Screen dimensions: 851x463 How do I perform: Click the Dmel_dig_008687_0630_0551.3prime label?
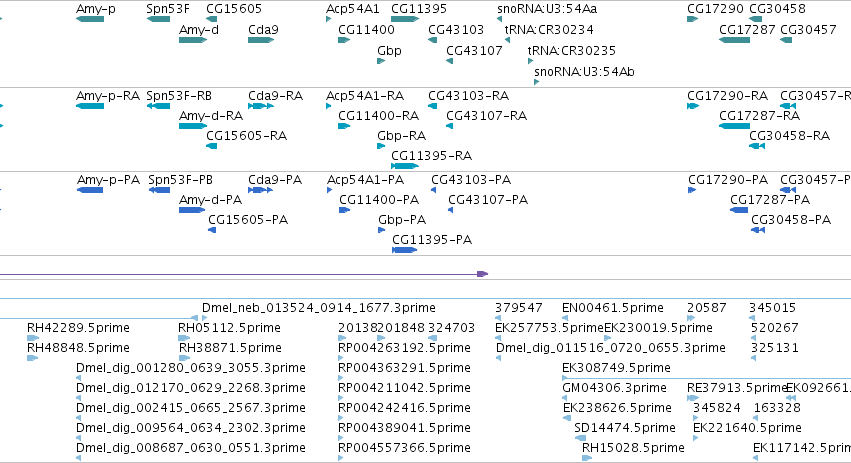click(190, 448)
